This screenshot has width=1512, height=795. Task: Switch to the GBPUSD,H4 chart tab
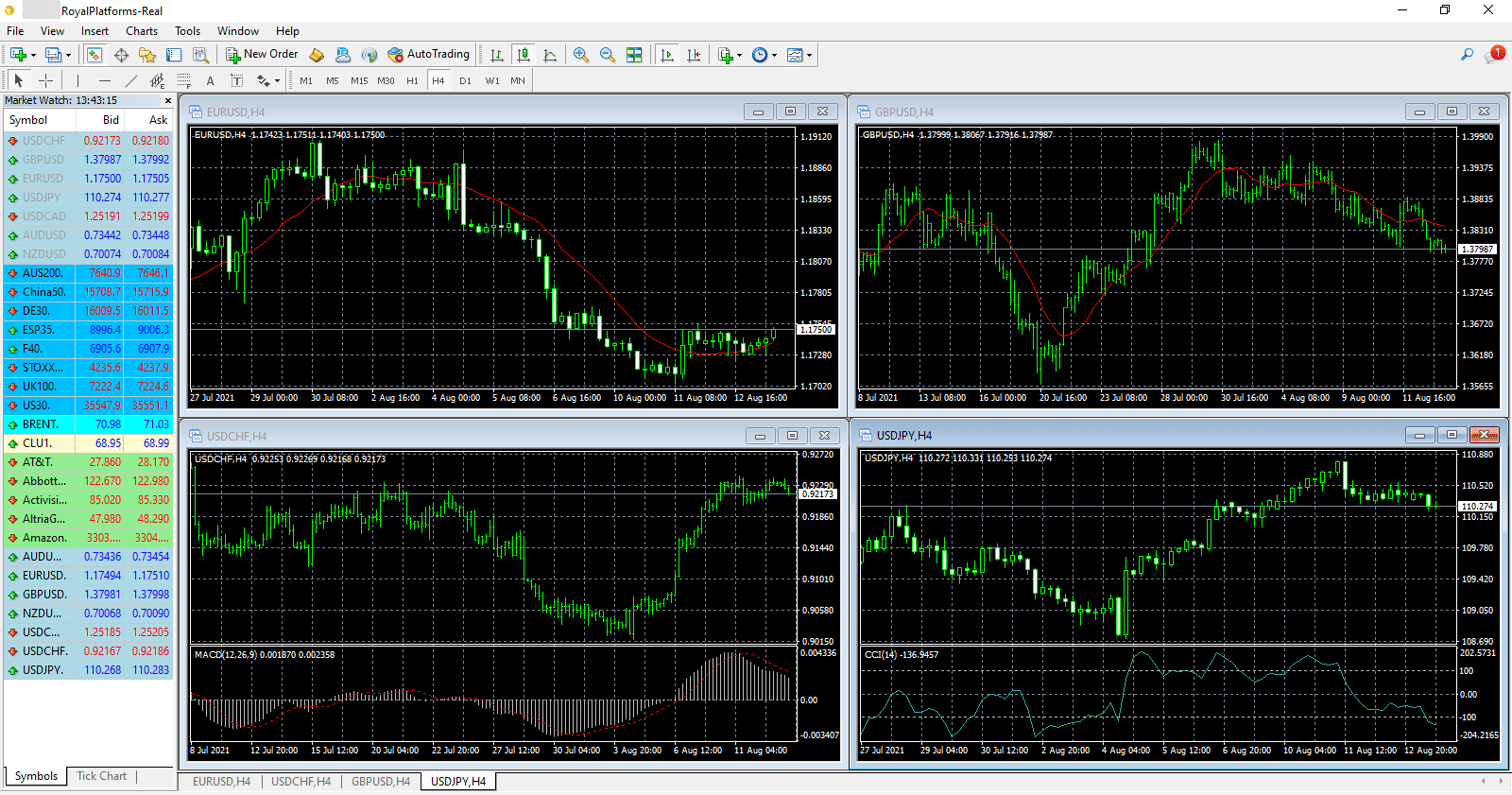click(381, 782)
